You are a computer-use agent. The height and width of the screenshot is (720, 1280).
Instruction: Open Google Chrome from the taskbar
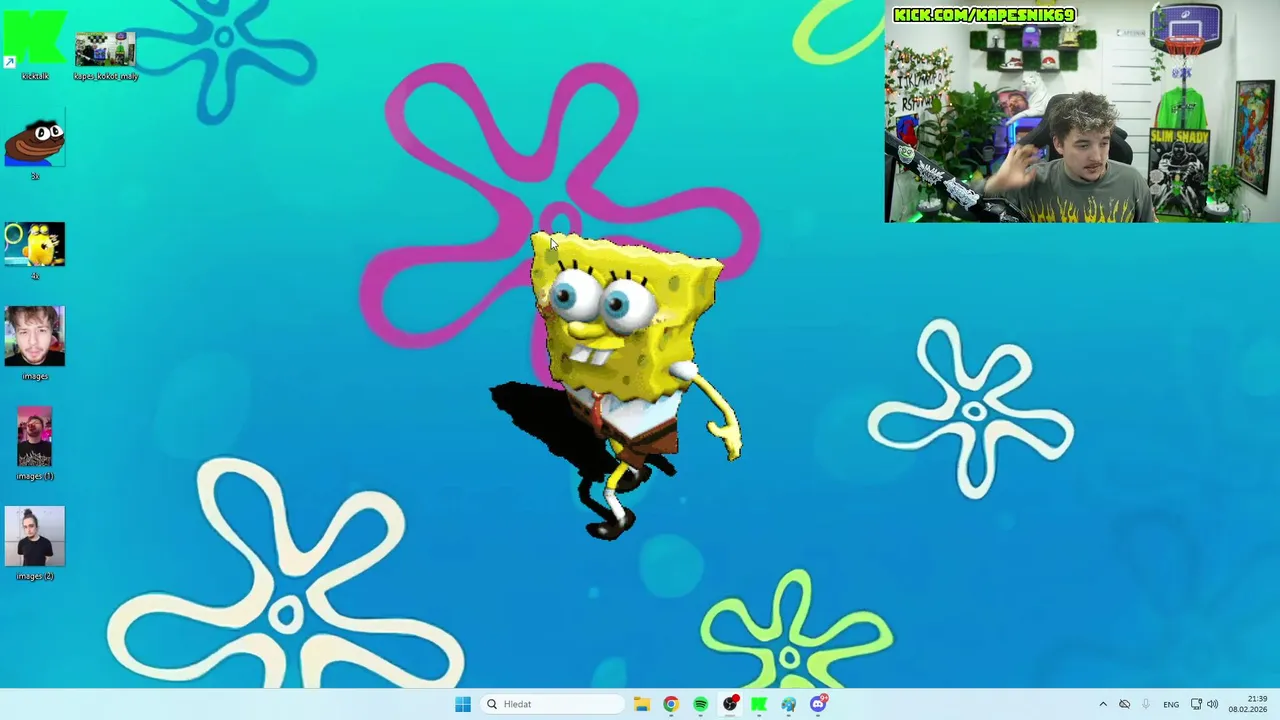coord(671,704)
